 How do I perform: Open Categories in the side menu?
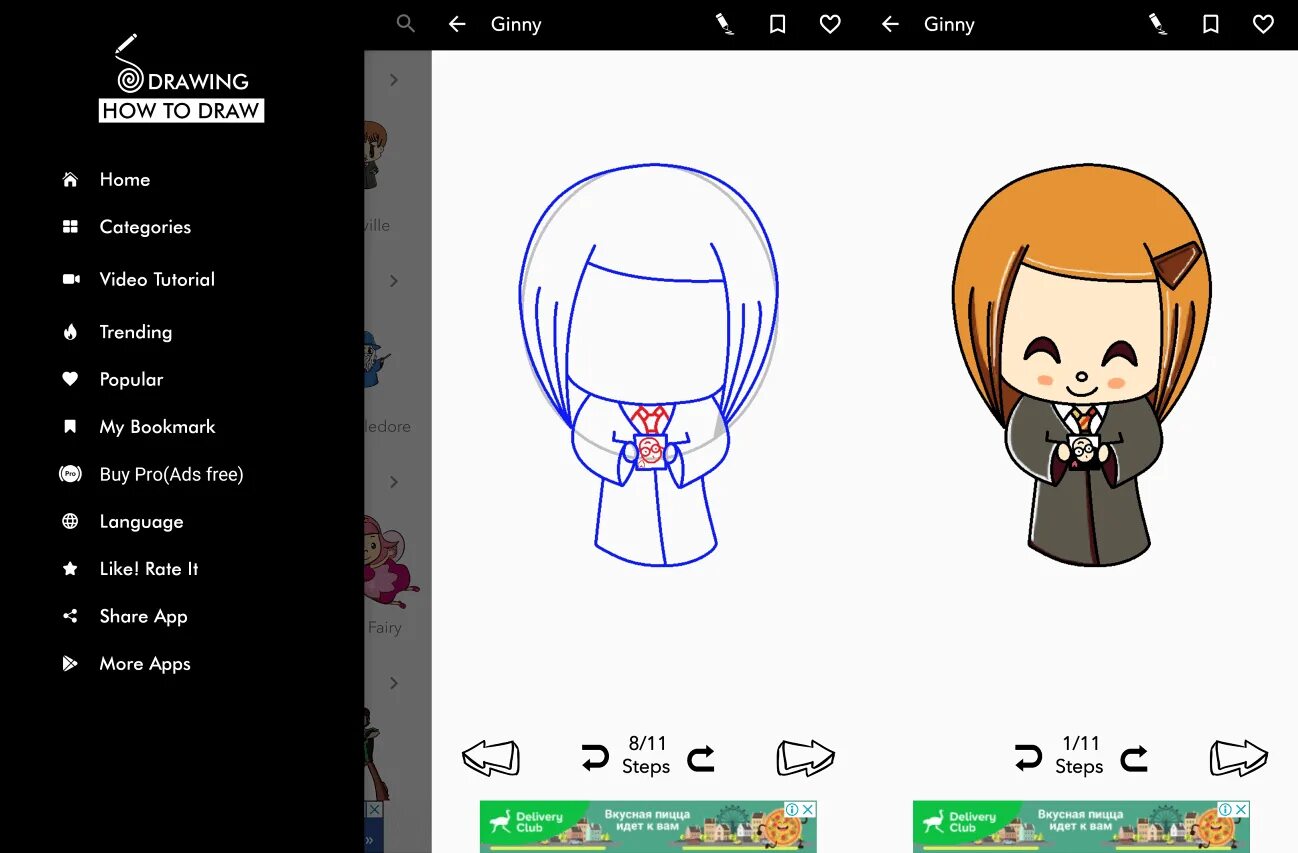point(145,227)
